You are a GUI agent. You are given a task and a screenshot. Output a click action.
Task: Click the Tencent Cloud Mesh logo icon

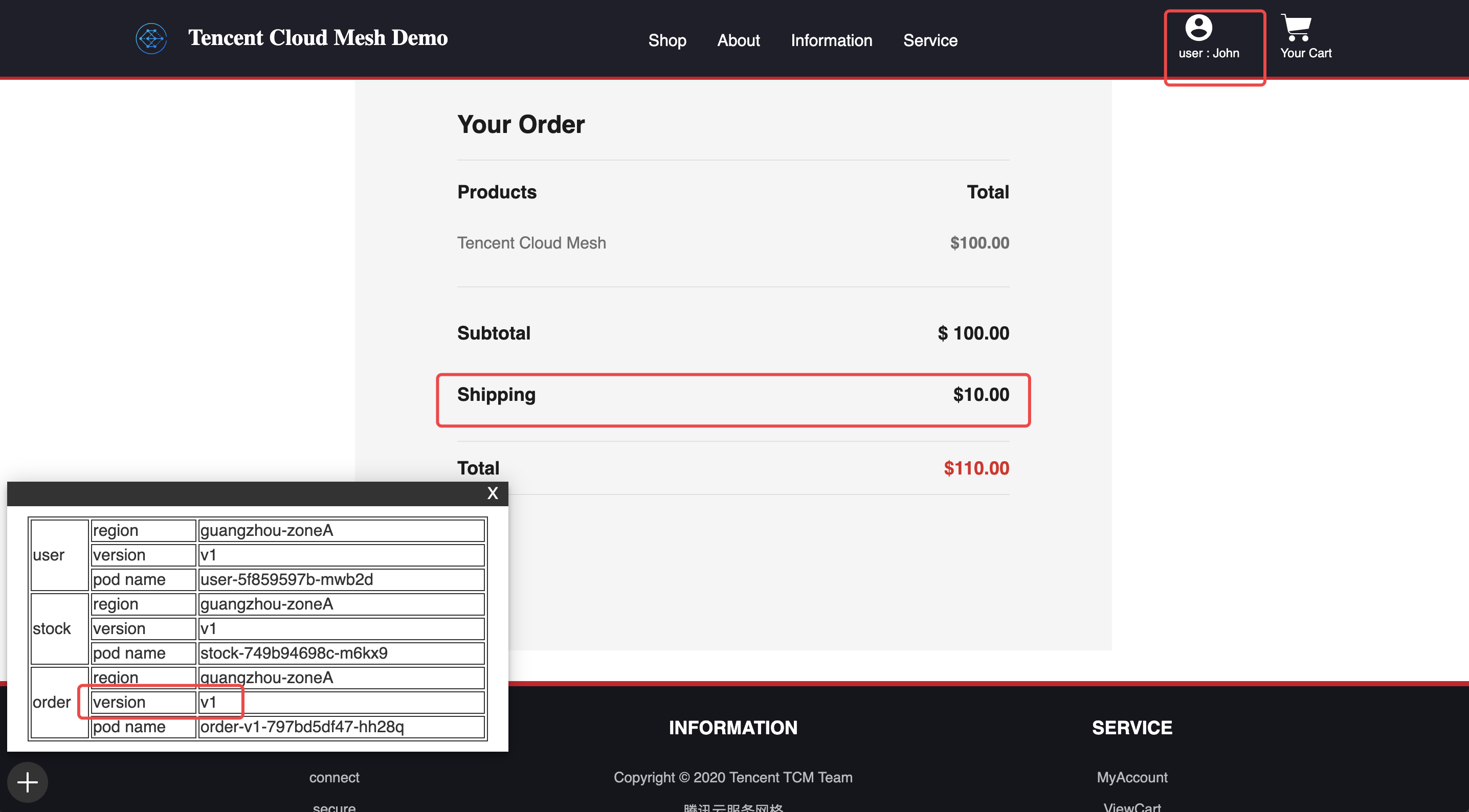tap(152, 38)
